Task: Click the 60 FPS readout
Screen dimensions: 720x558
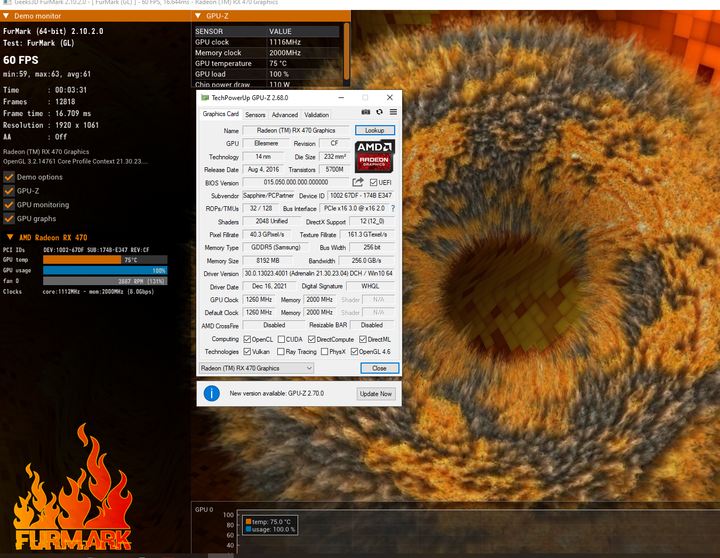Action: 21,60
